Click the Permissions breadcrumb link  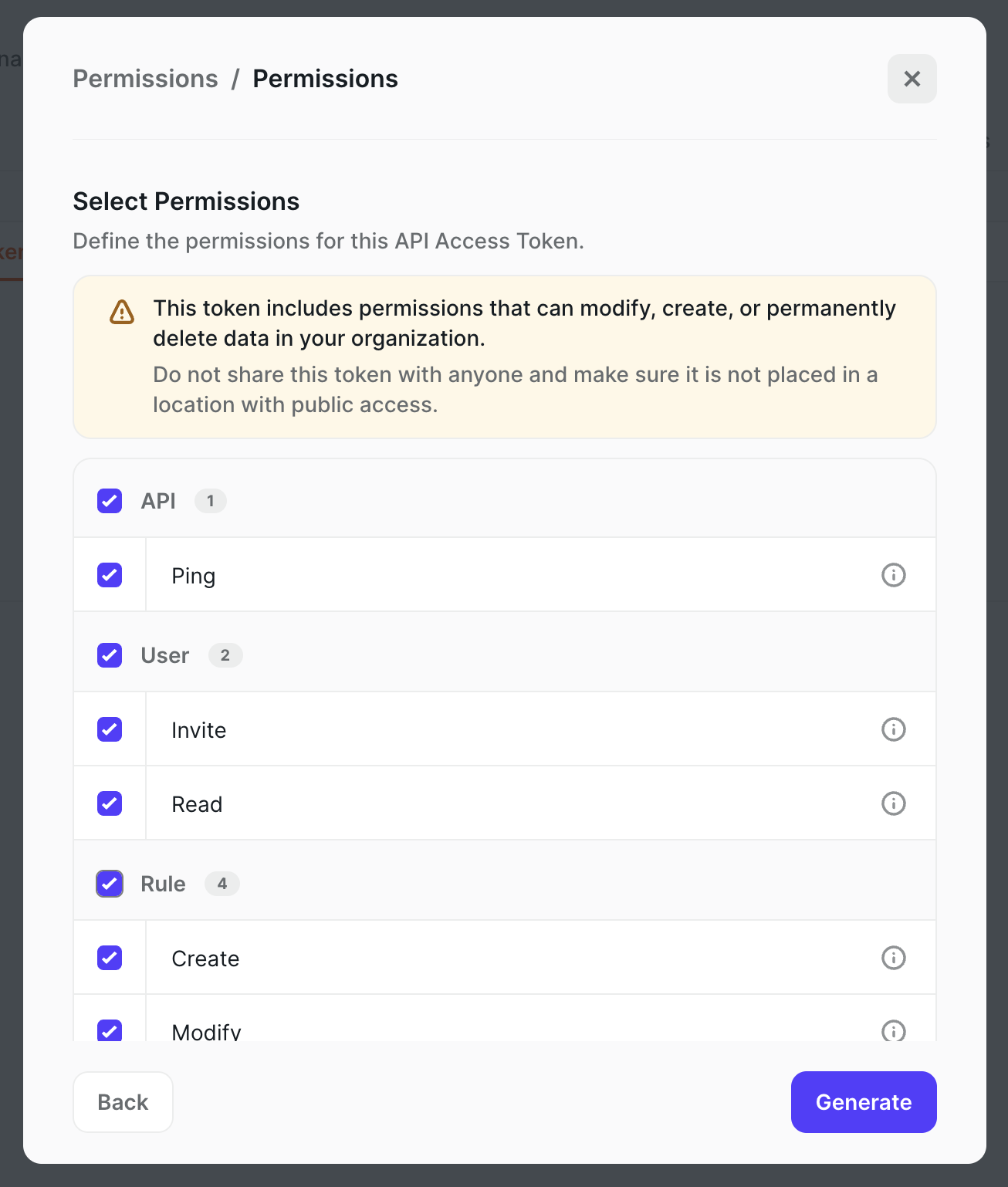click(x=145, y=78)
